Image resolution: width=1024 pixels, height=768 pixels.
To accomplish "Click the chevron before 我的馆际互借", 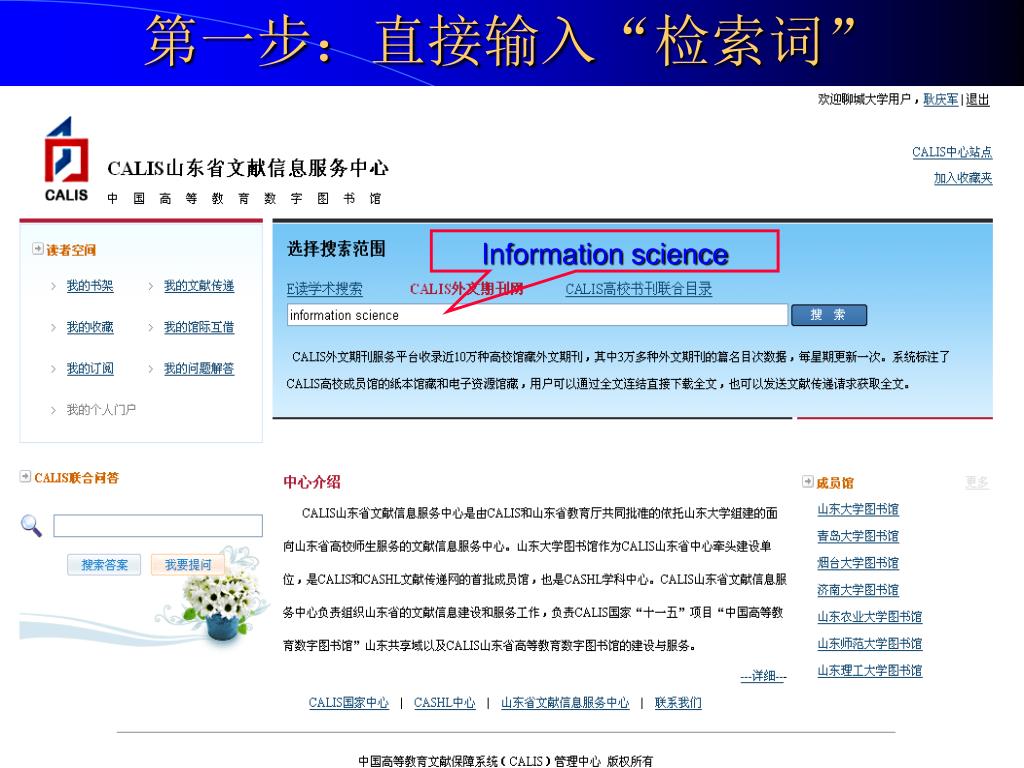I will tap(150, 327).
